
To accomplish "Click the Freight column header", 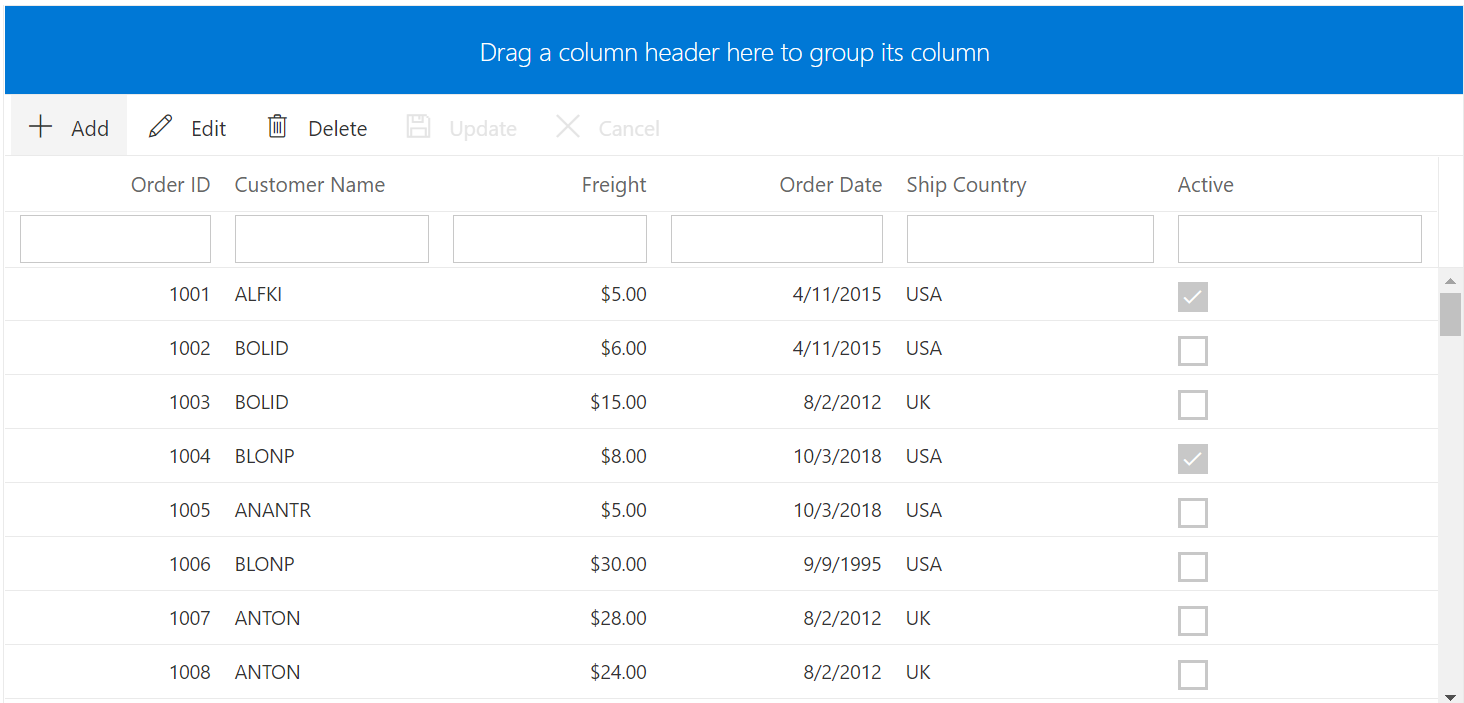I will pos(613,185).
